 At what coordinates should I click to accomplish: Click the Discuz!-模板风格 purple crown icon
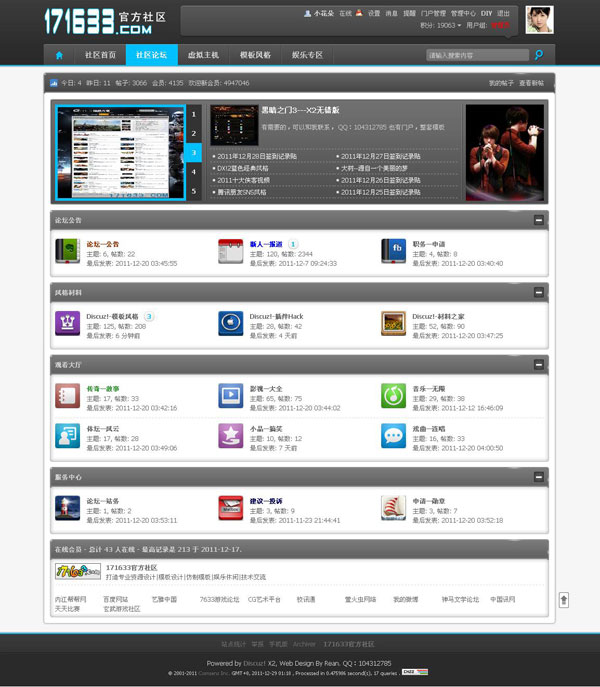point(67,323)
